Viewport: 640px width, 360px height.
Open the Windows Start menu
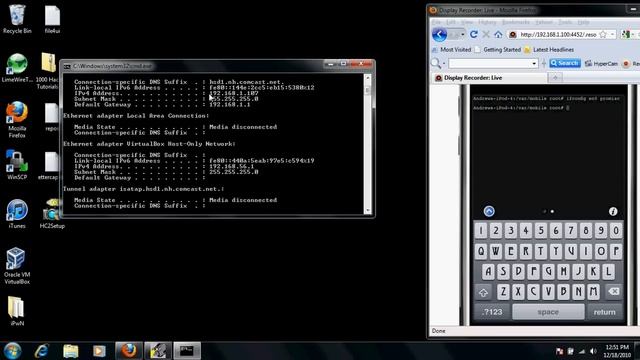(x=12, y=351)
